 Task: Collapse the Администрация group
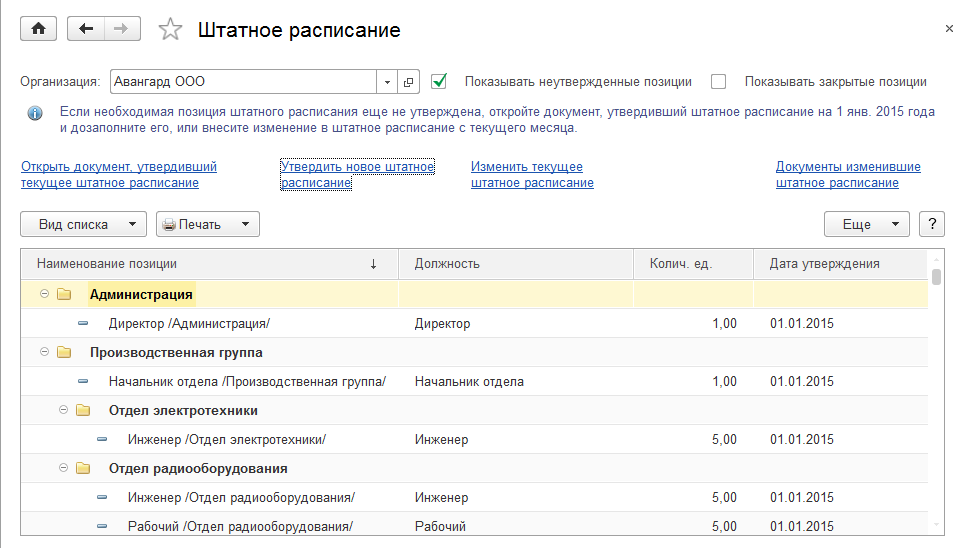click(44, 295)
